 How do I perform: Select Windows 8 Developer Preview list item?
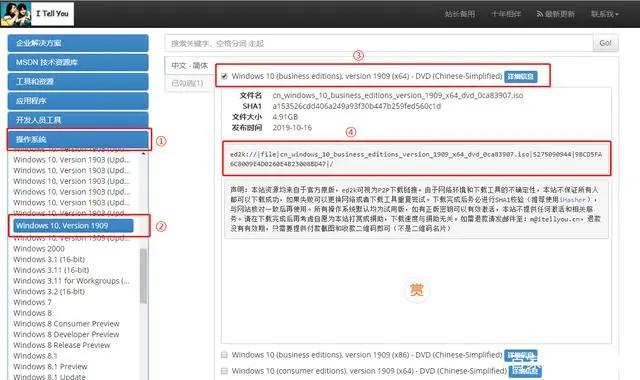66,334
